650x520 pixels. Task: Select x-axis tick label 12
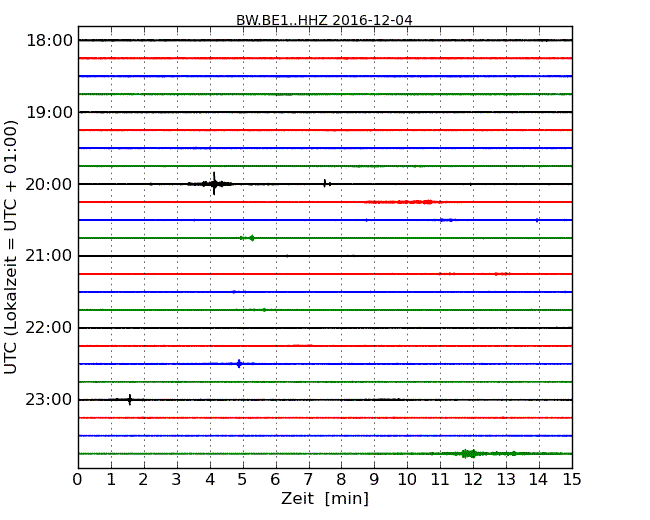pyautogui.click(x=473, y=480)
